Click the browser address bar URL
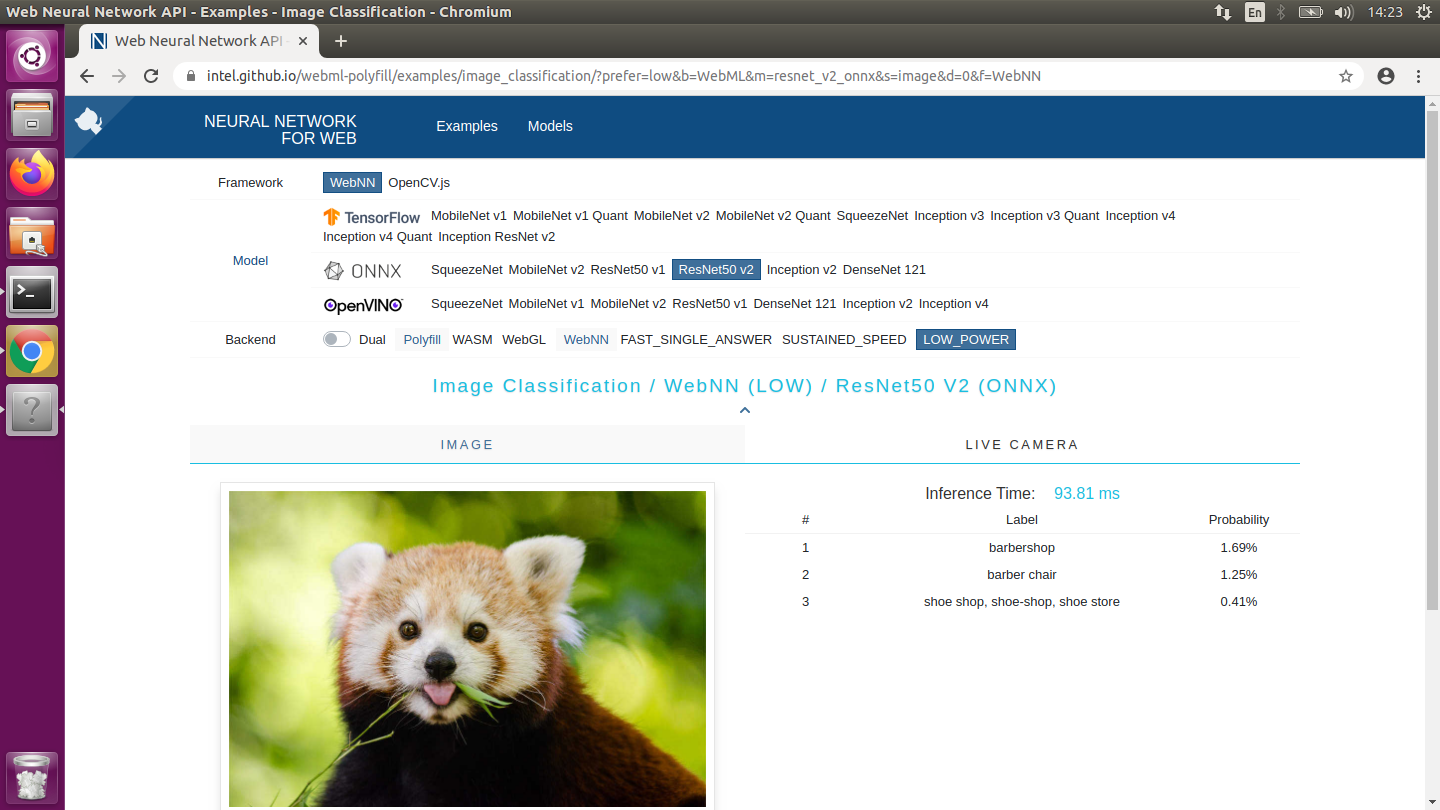The image size is (1440, 810). (x=624, y=76)
